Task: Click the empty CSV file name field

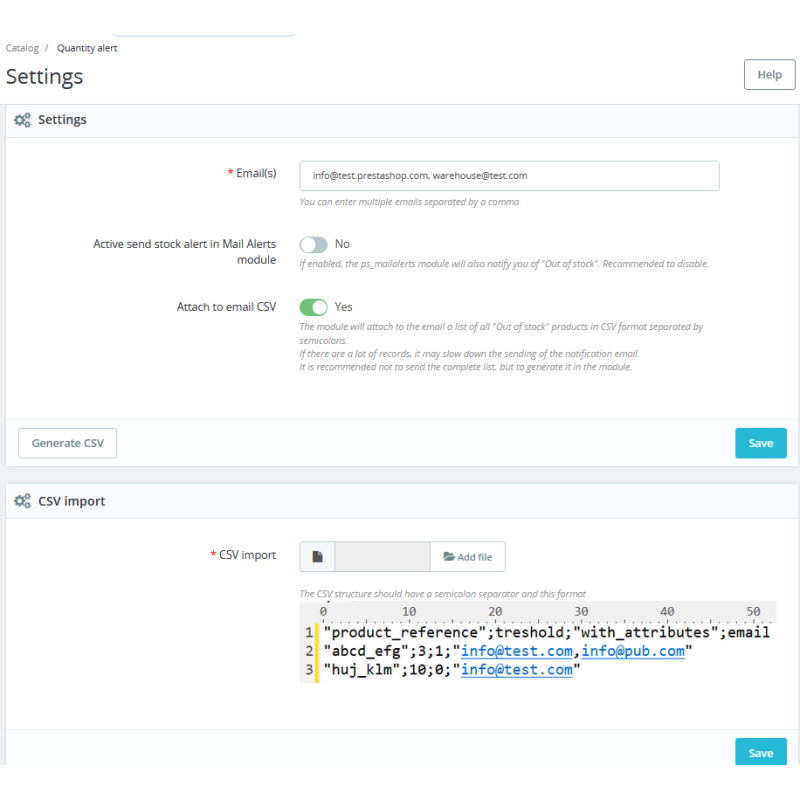Action: coord(382,557)
